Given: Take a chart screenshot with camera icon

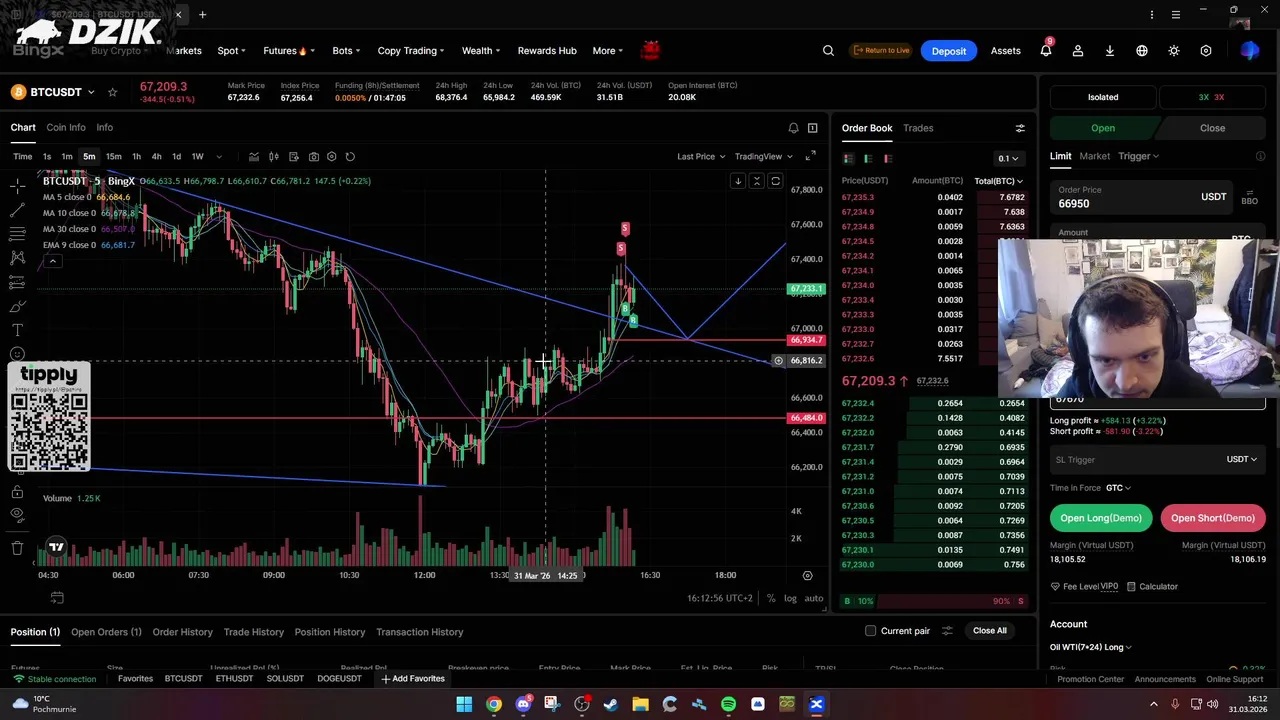Looking at the screenshot, I should coord(314,156).
